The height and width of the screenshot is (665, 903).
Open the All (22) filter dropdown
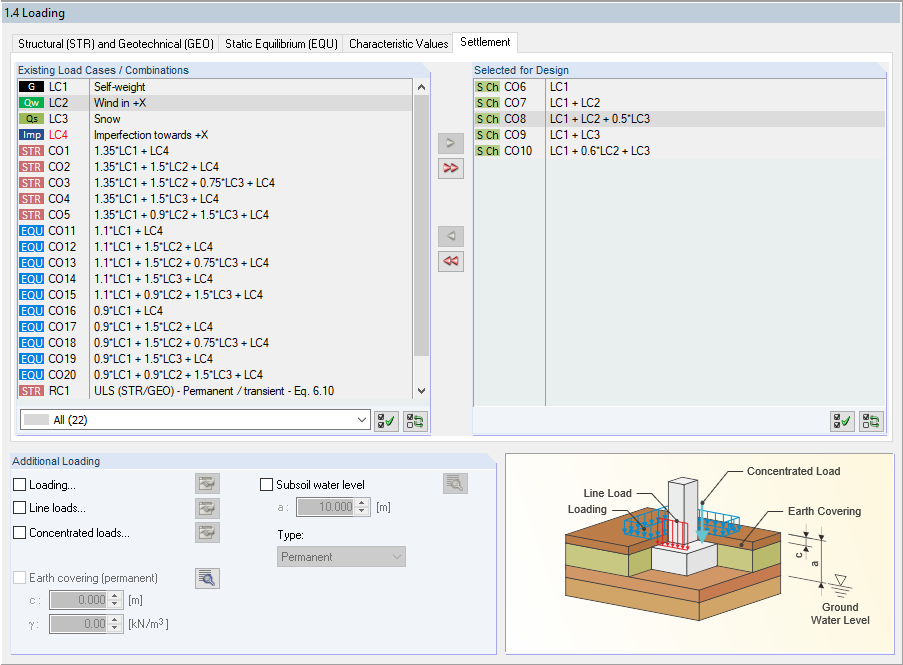pos(195,420)
